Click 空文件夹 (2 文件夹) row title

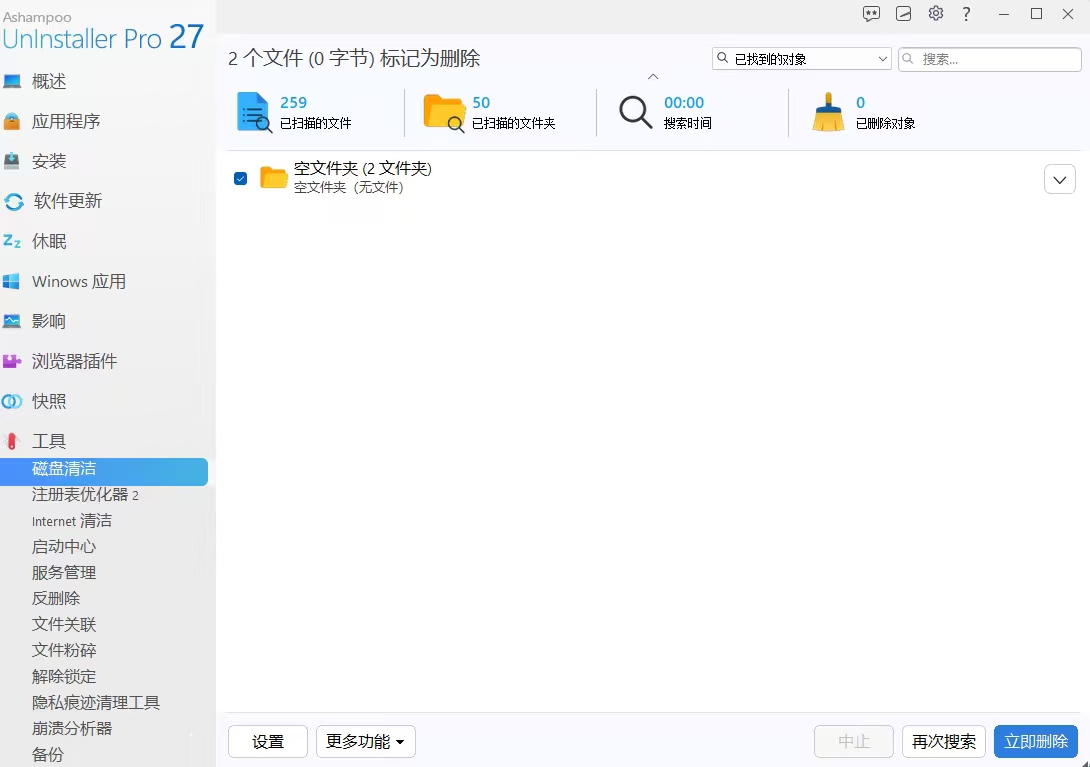[363, 169]
